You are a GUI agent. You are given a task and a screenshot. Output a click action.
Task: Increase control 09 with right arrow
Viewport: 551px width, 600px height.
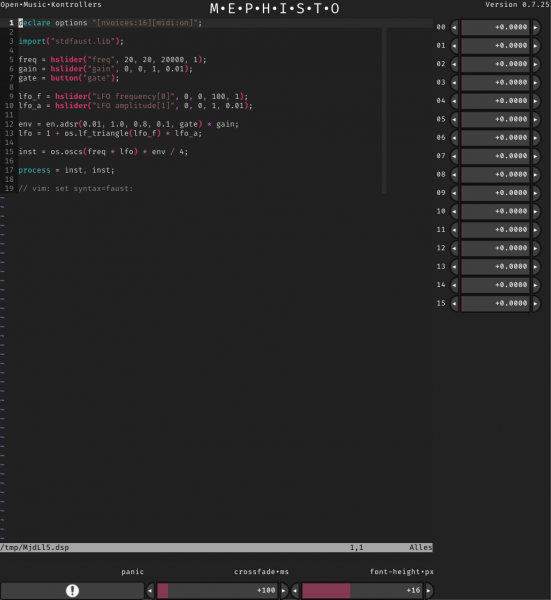click(536, 192)
